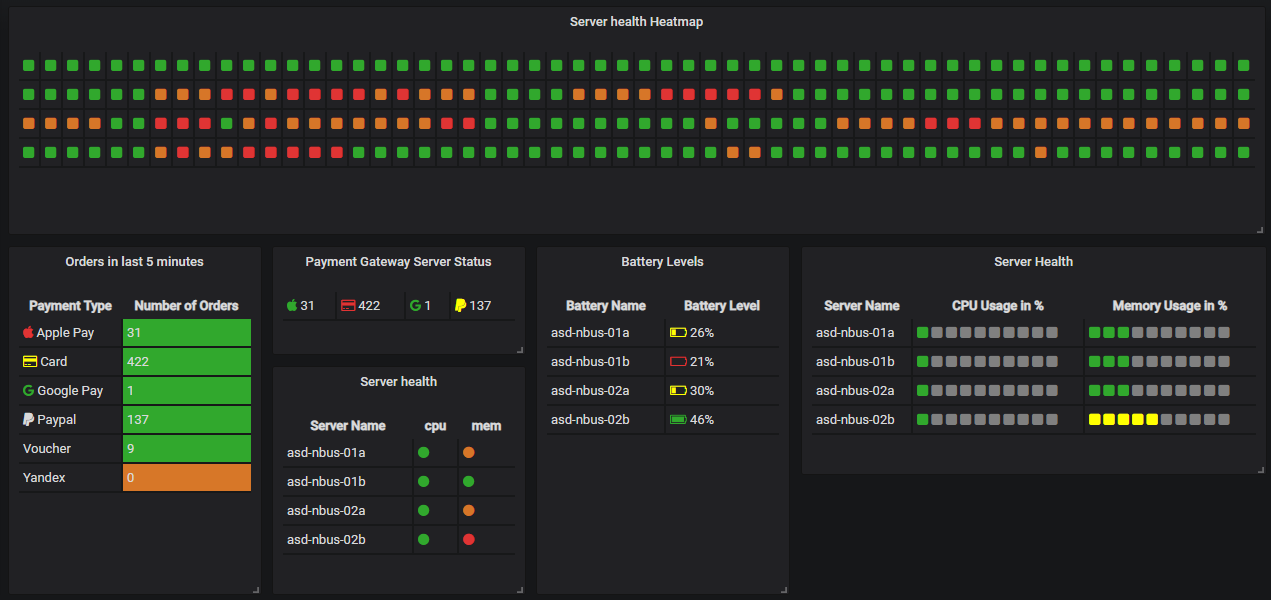Open the Server health Heatmap panel menu
1271x600 pixels.
pos(636,21)
